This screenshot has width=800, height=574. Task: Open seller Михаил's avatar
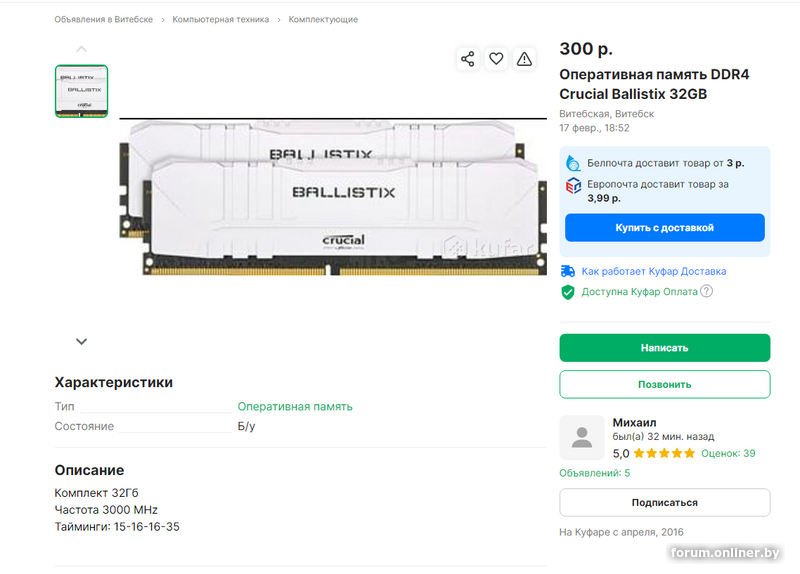click(x=581, y=437)
